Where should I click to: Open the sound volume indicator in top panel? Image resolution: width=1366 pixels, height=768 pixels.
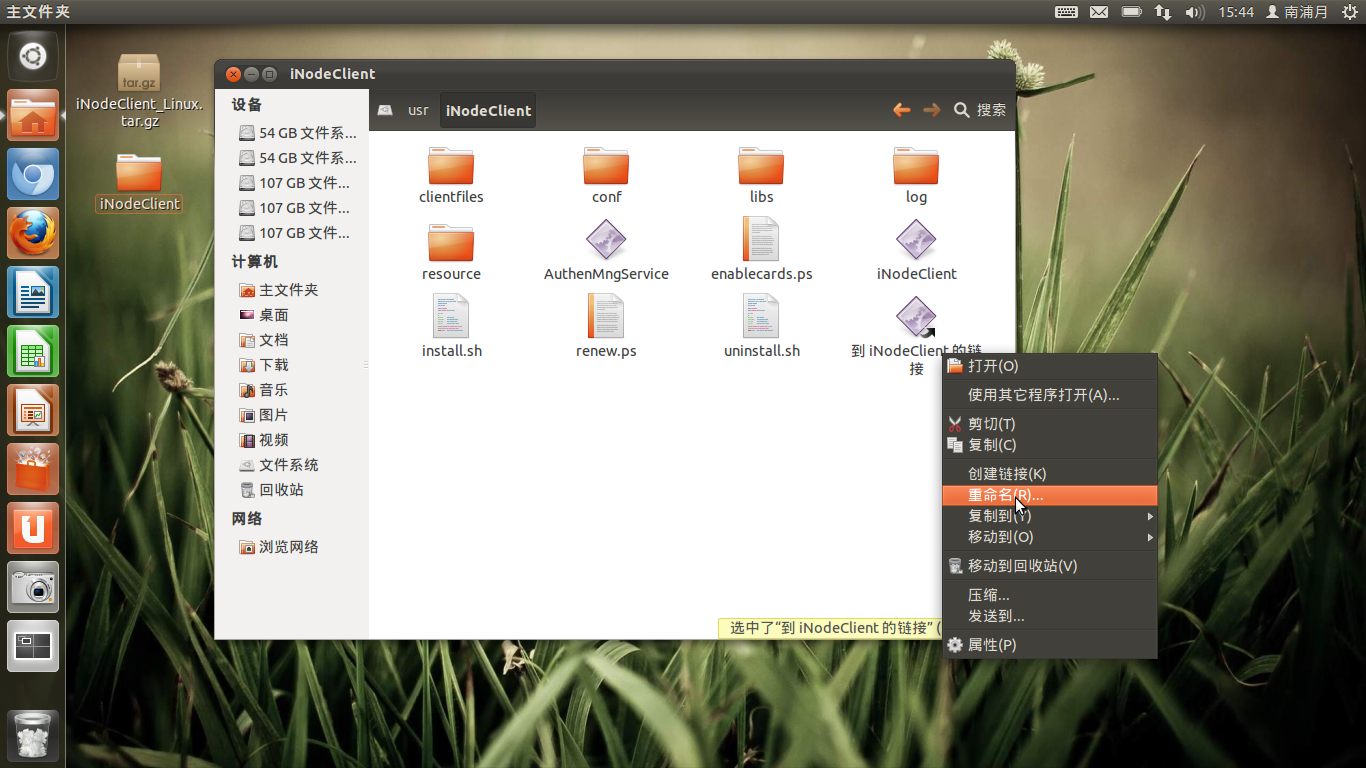tap(1194, 12)
